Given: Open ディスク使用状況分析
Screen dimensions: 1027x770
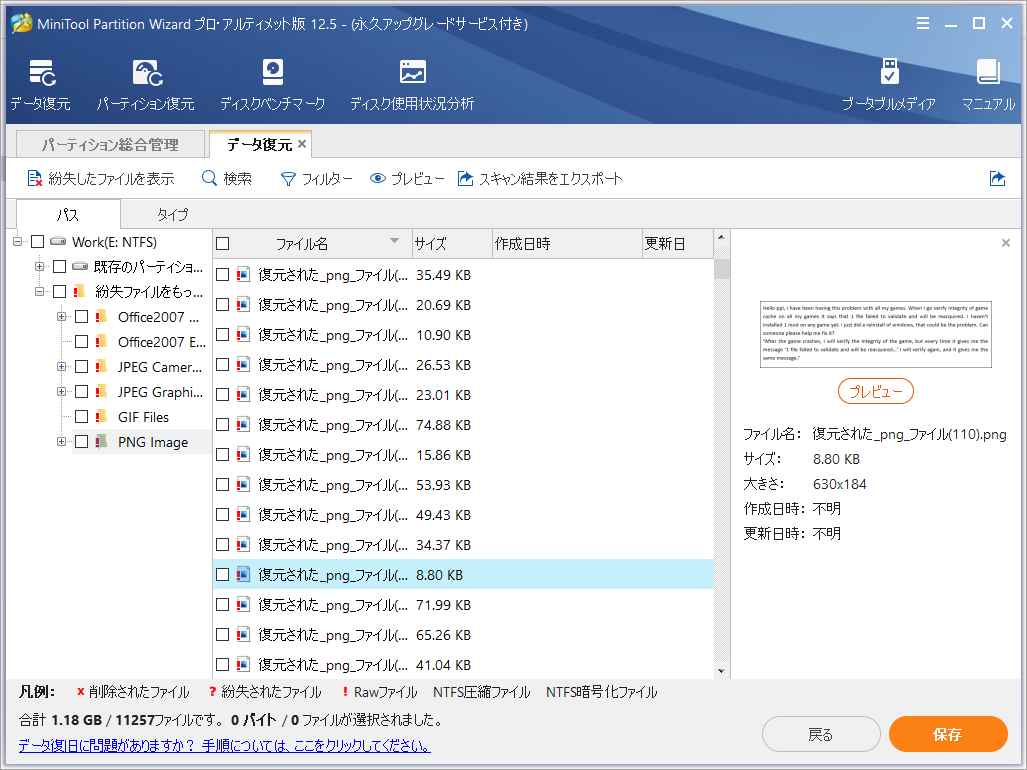Looking at the screenshot, I should 410,80.
